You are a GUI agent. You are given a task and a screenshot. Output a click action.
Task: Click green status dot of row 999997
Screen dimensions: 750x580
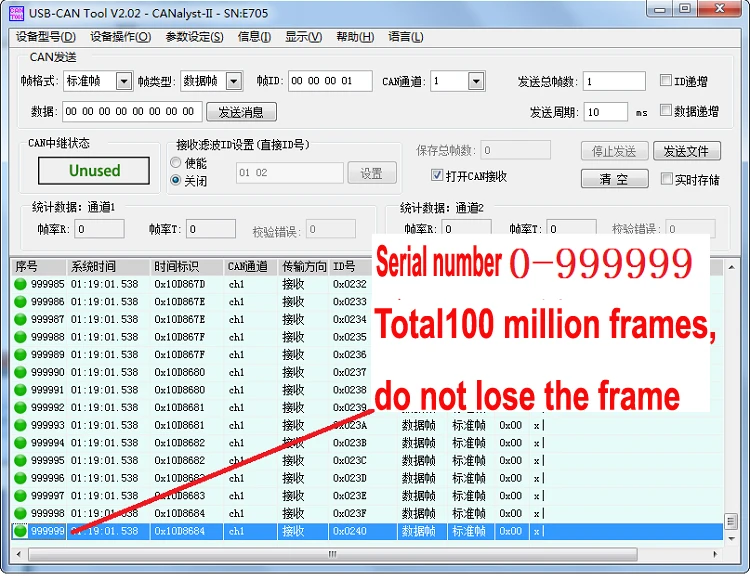(20, 496)
